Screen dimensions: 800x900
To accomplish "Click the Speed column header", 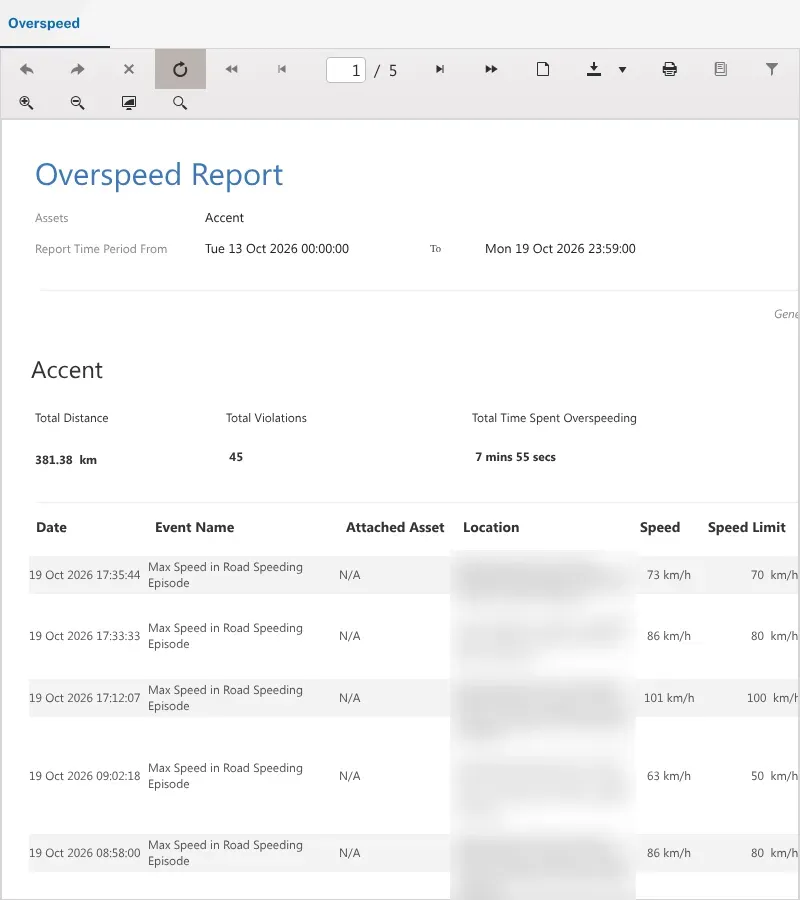I will (660, 527).
